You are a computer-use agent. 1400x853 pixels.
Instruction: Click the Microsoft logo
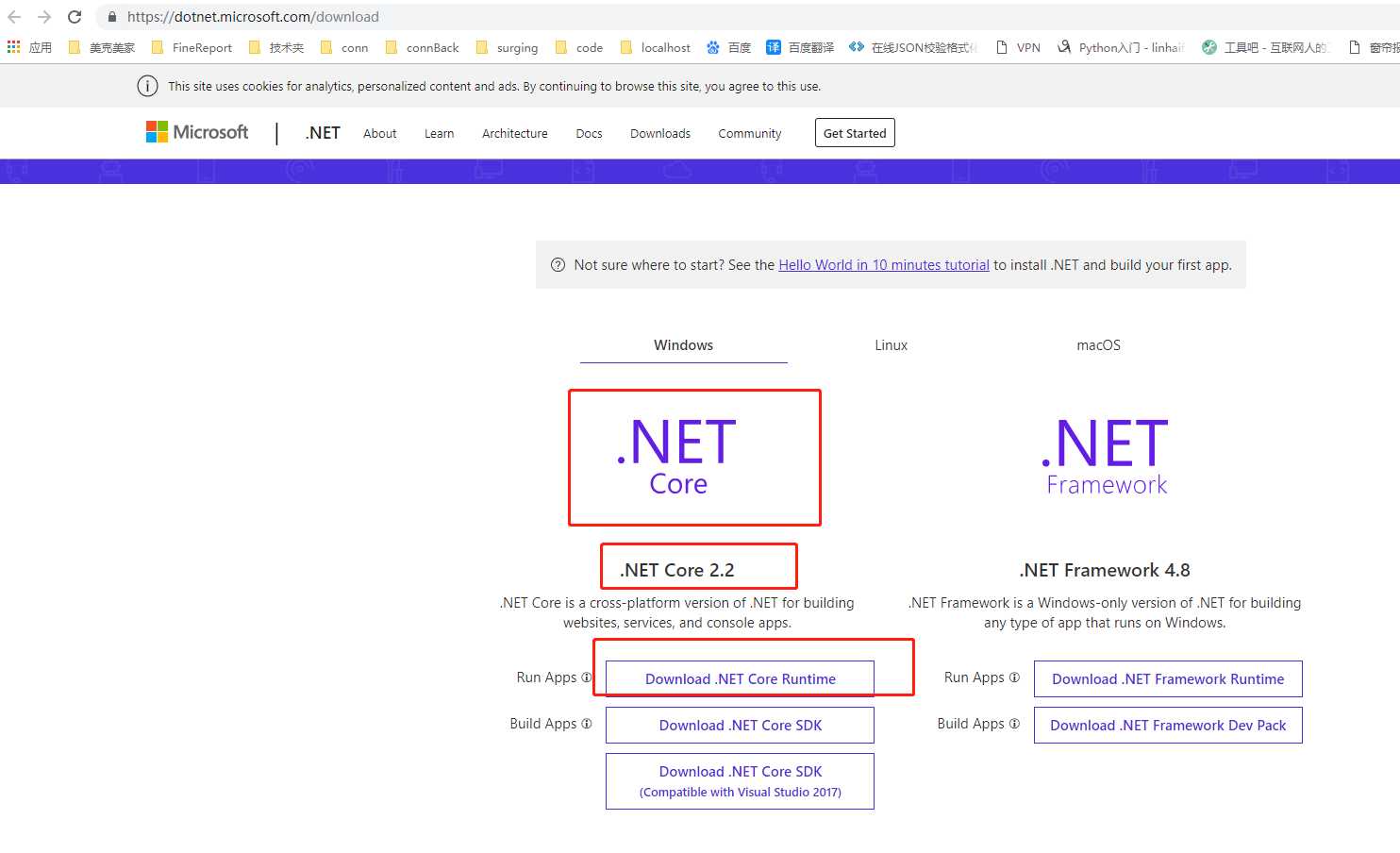click(x=197, y=132)
